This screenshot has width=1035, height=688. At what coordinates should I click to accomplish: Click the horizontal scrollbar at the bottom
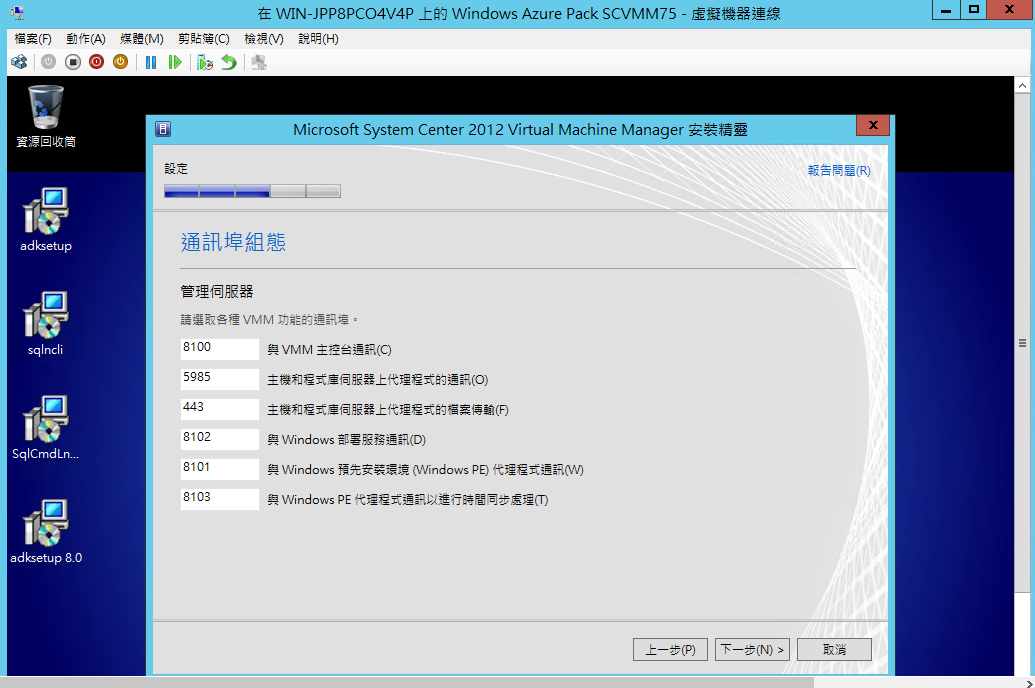pos(407,682)
